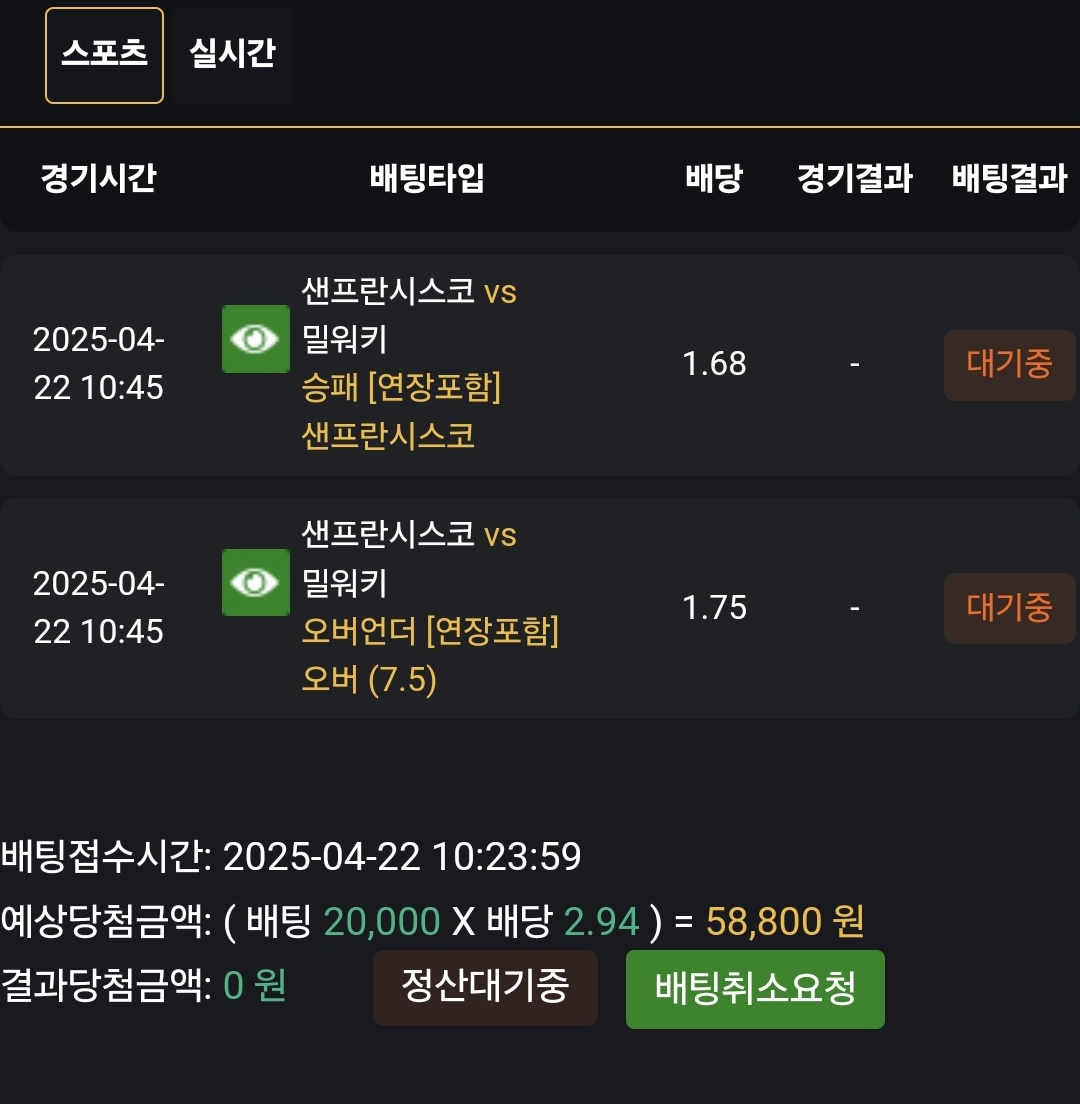Viewport: 1080px width, 1104px height.
Task: Select the 배팅결과 column header
Action: point(1009,180)
